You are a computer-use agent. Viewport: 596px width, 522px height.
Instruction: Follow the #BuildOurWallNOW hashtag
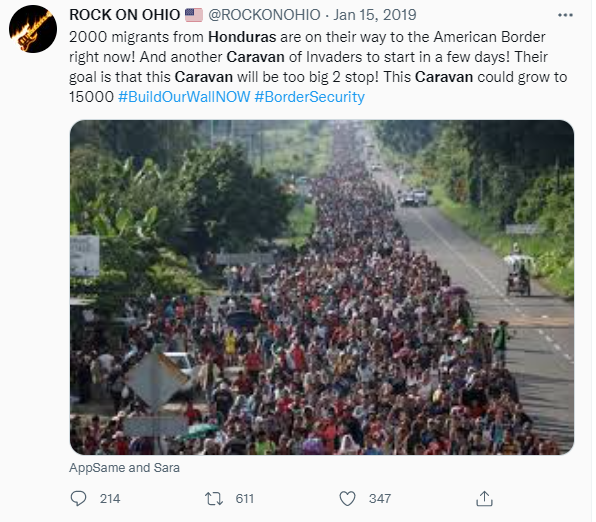point(184,97)
